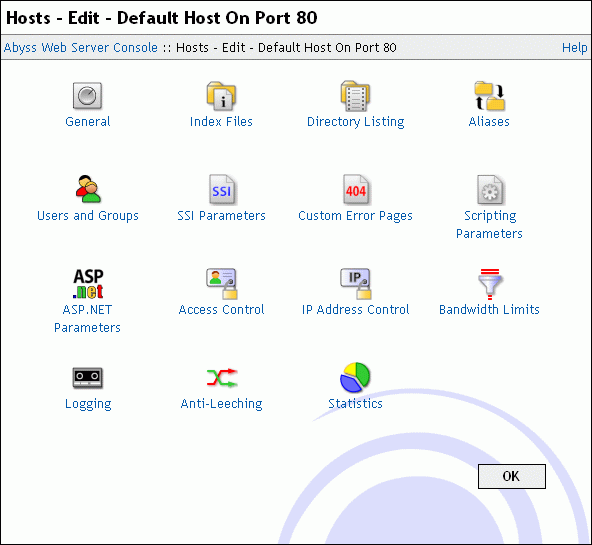Click the Bandwidth Limits funnel icon
This screenshot has height=545, width=592.
[490, 284]
